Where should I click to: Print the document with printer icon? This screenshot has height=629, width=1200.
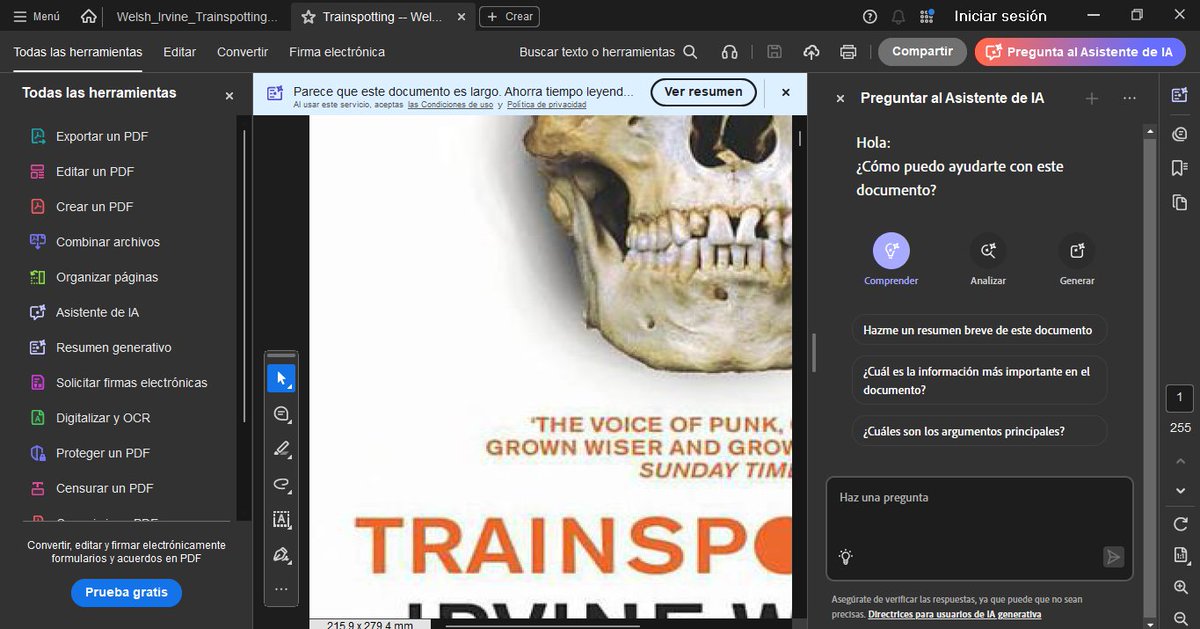point(848,52)
